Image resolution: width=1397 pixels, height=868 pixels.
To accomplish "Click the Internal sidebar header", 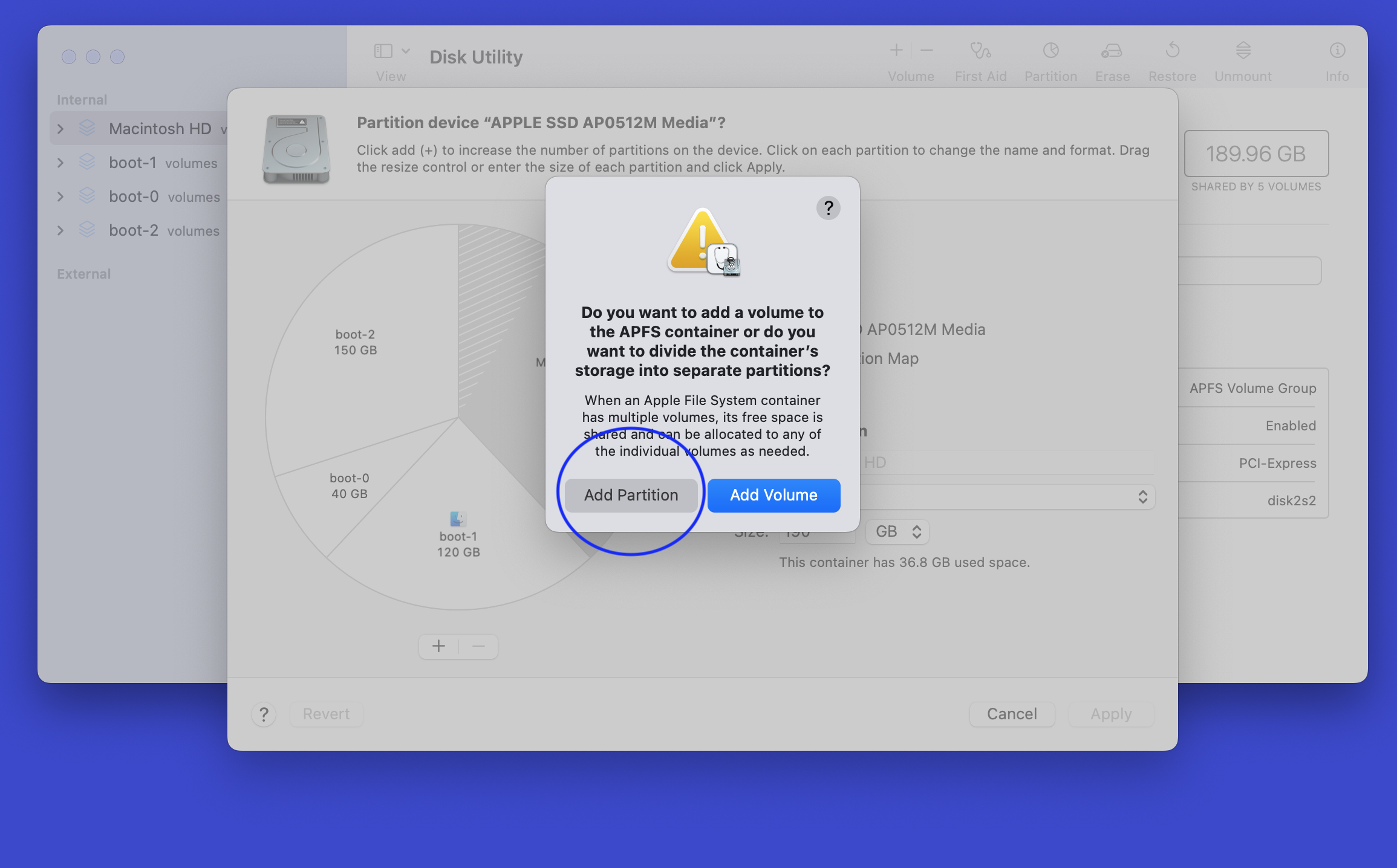I will pos(82,100).
